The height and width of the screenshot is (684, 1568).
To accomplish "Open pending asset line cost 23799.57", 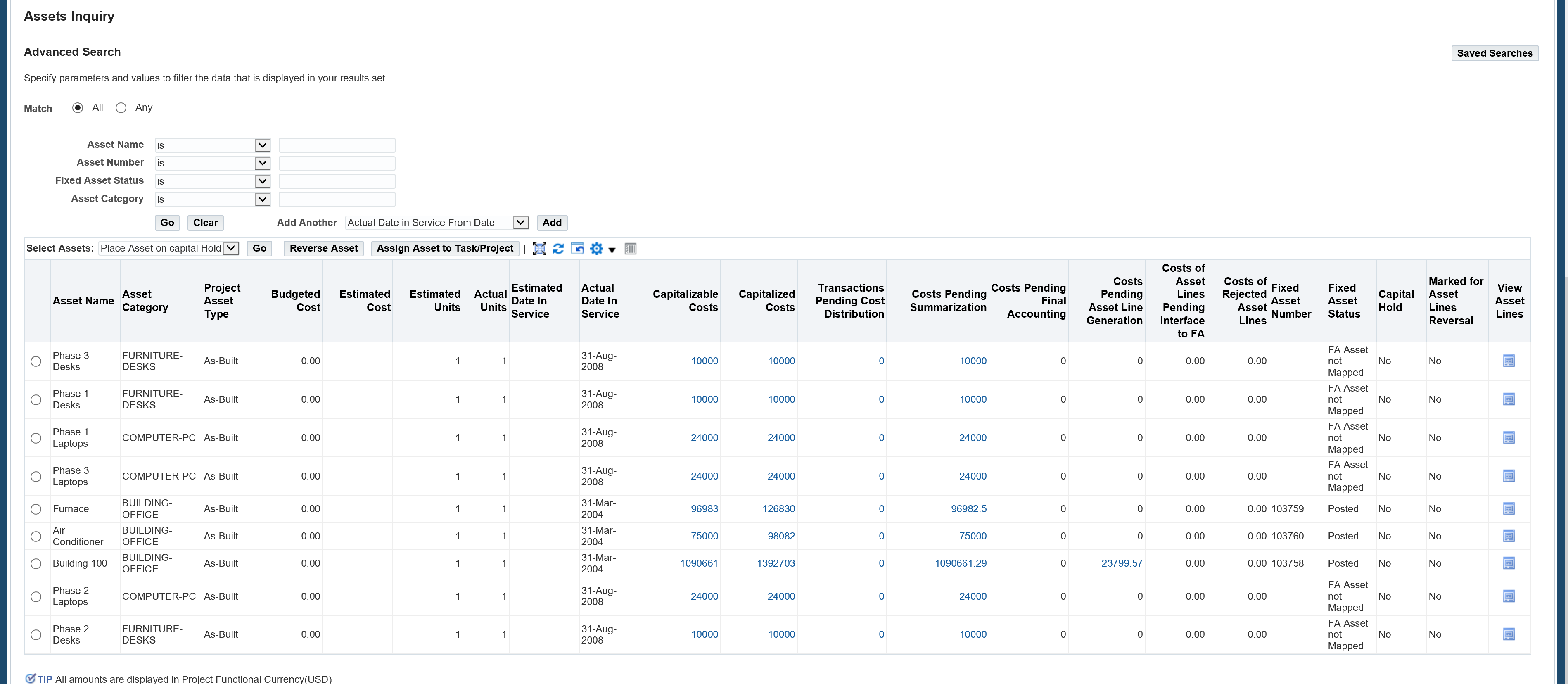I will (x=1122, y=564).
